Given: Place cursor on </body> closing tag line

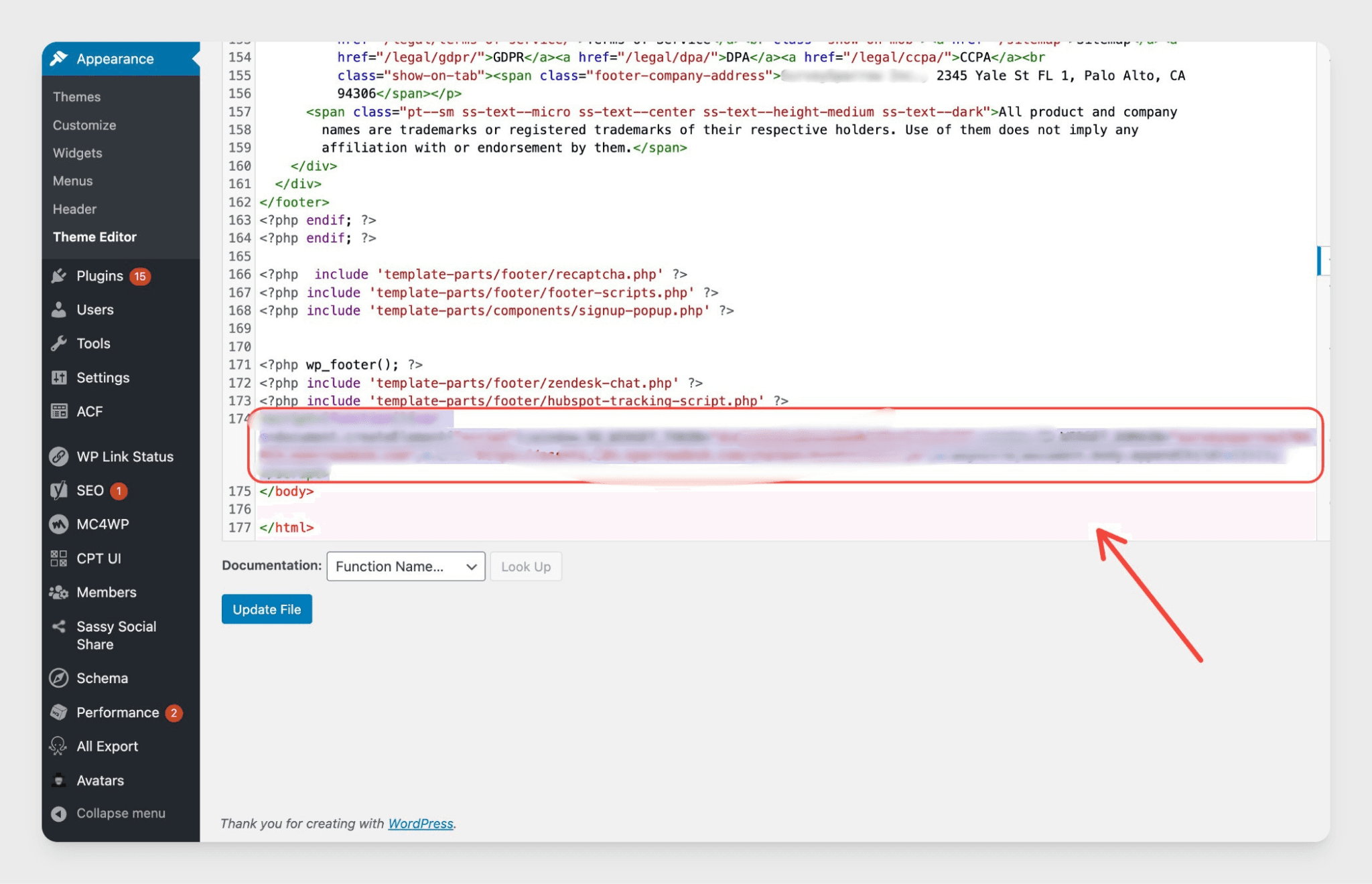Looking at the screenshot, I should click(x=287, y=491).
